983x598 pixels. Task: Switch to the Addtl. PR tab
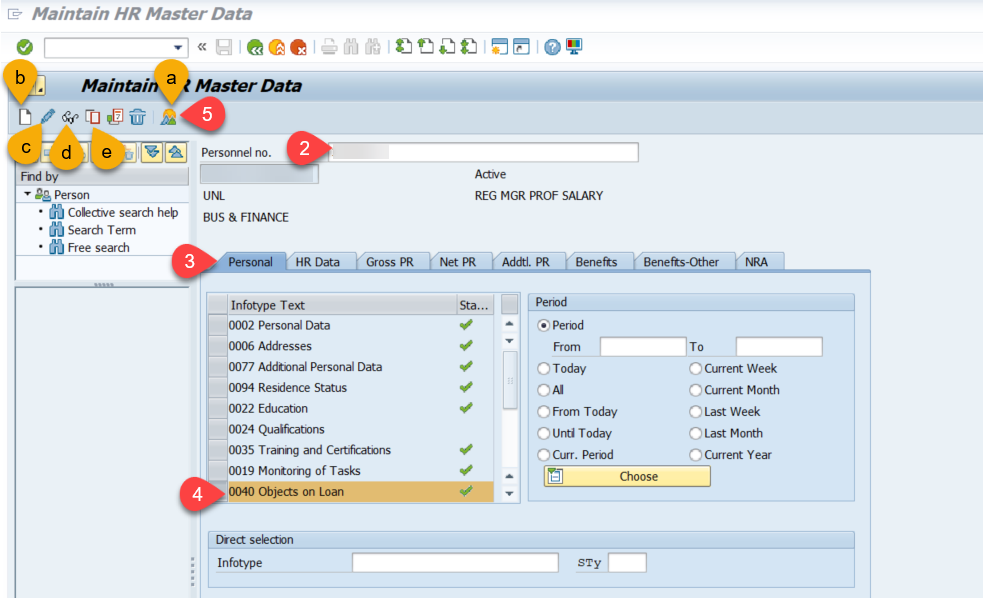(526, 262)
